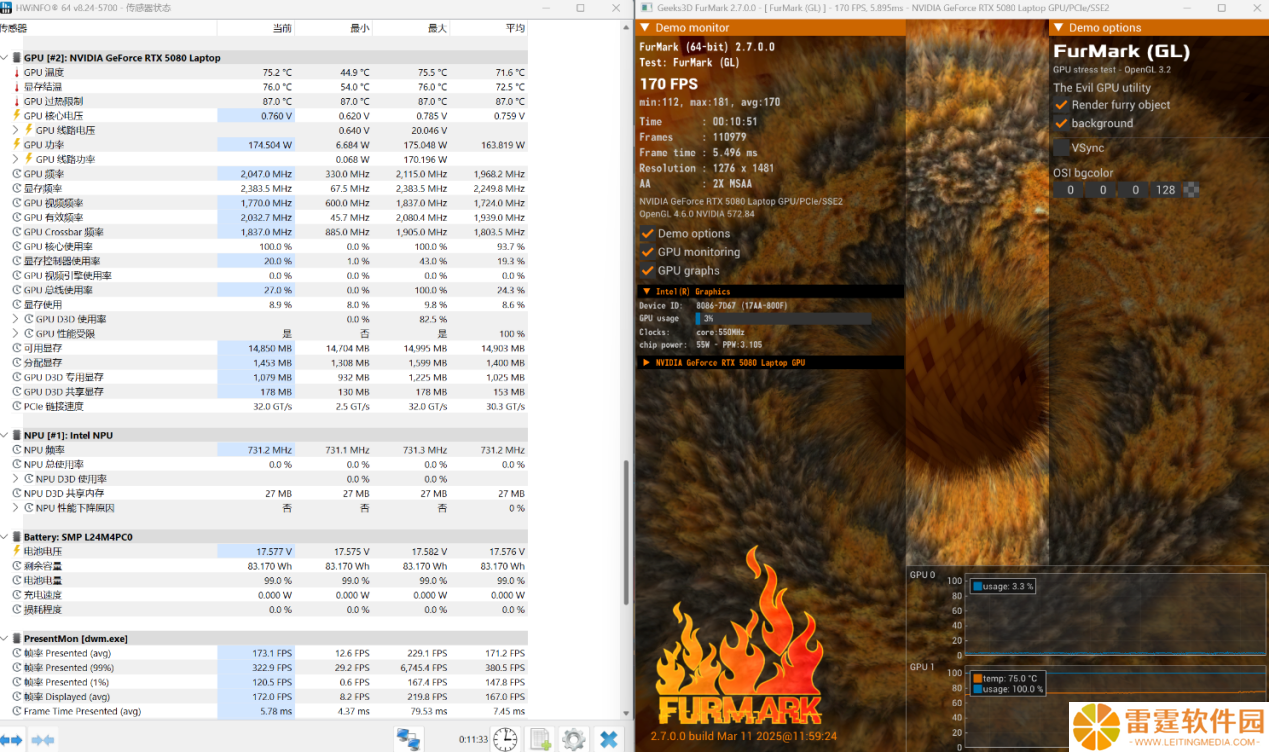
Task: Click the clock icon beside GPU Crossbar 频率
Action: (17, 232)
